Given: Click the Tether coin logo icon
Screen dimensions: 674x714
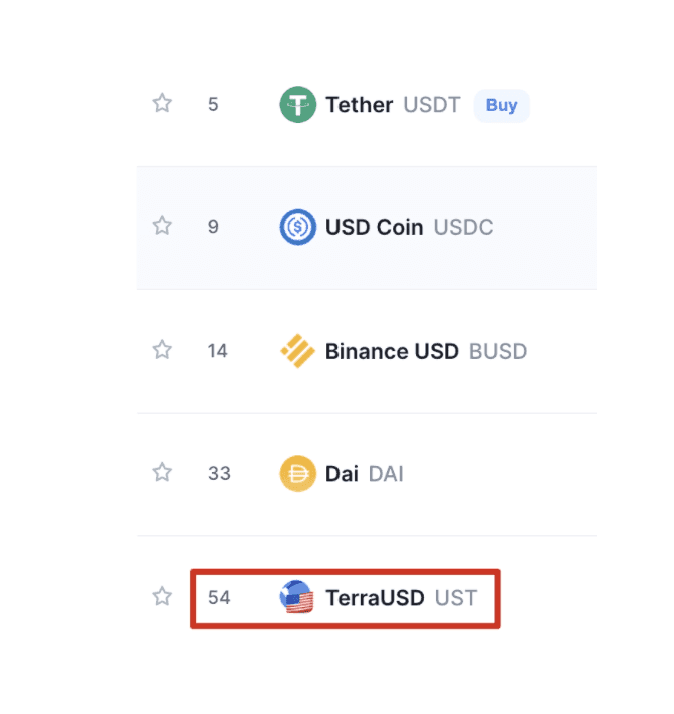Looking at the screenshot, I should (297, 105).
